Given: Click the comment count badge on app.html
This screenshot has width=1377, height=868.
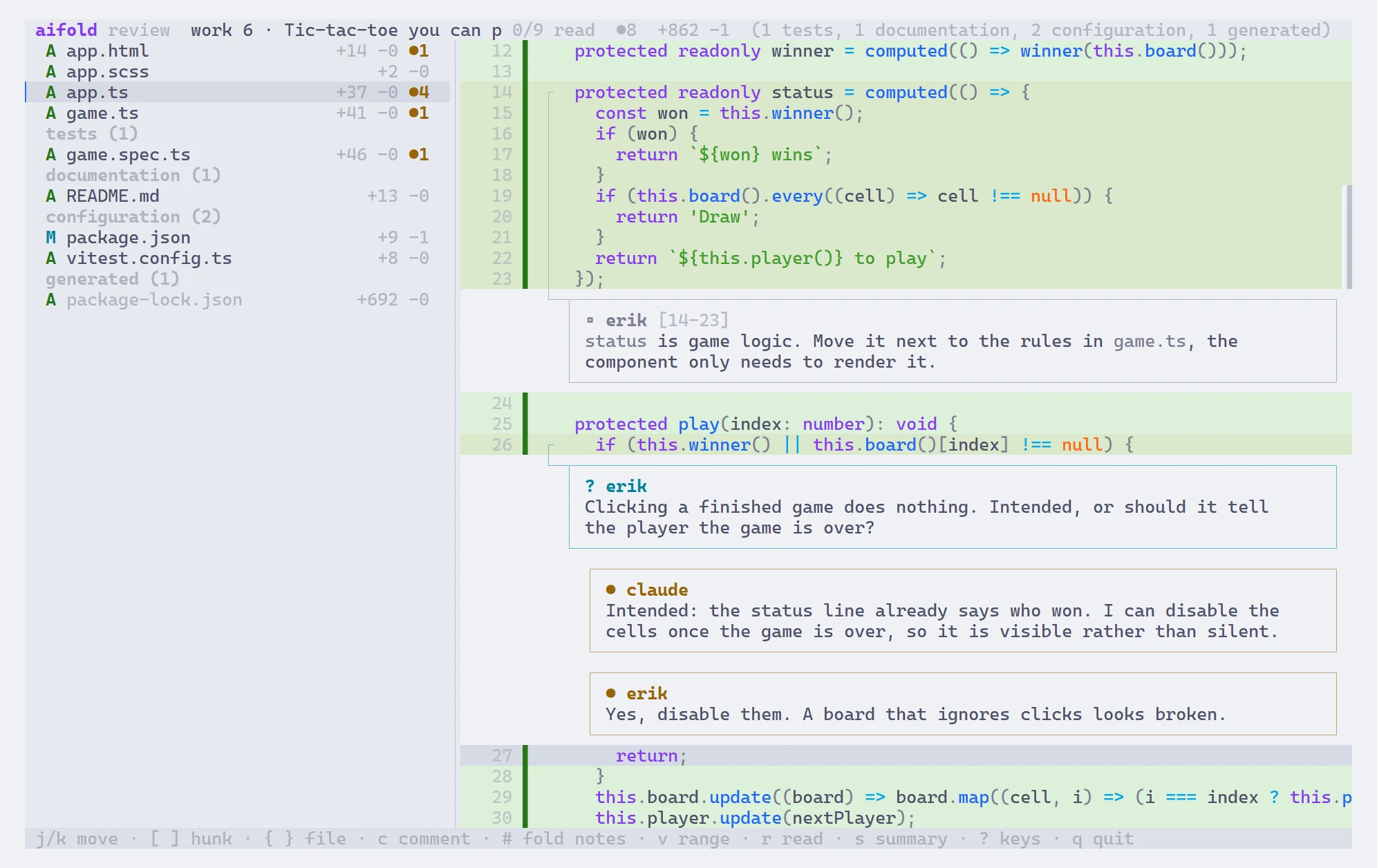Looking at the screenshot, I should click(419, 51).
